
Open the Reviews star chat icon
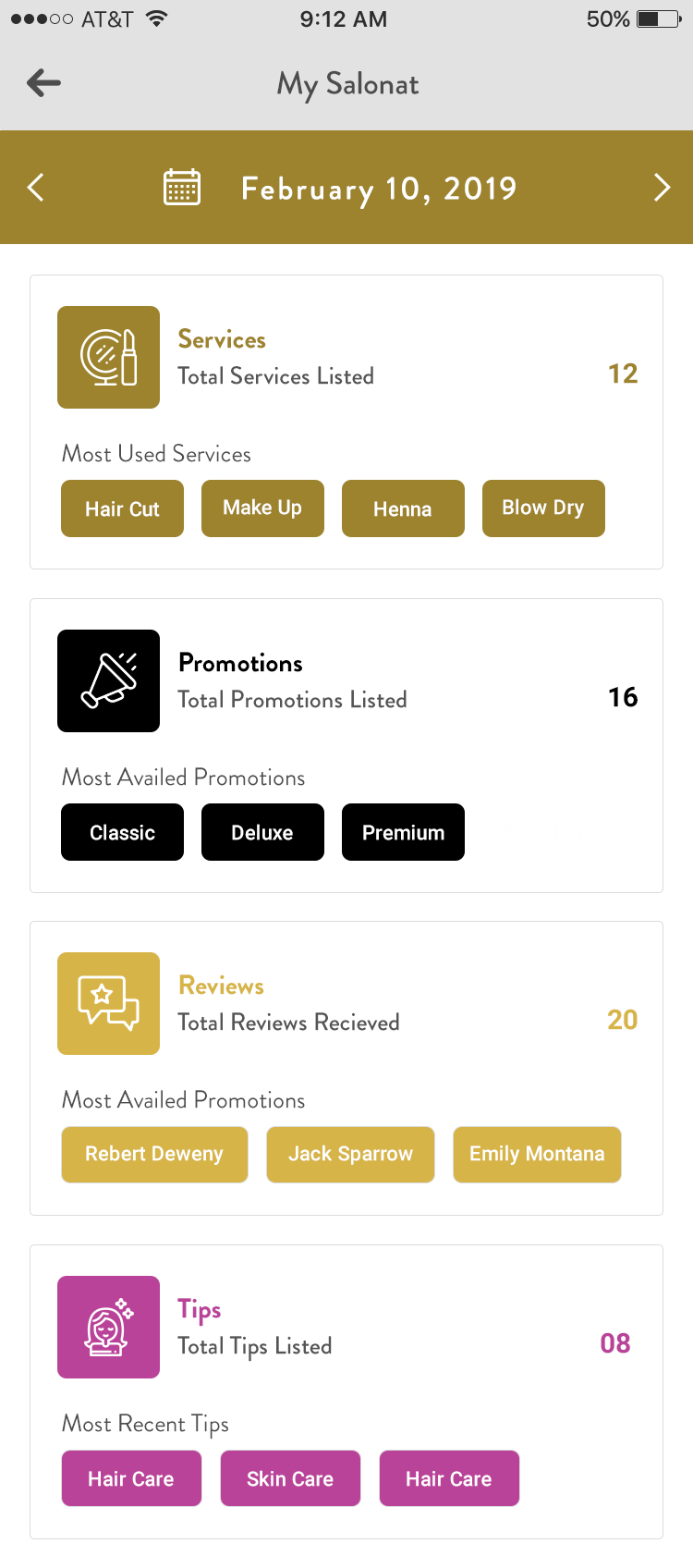pyautogui.click(x=108, y=1004)
